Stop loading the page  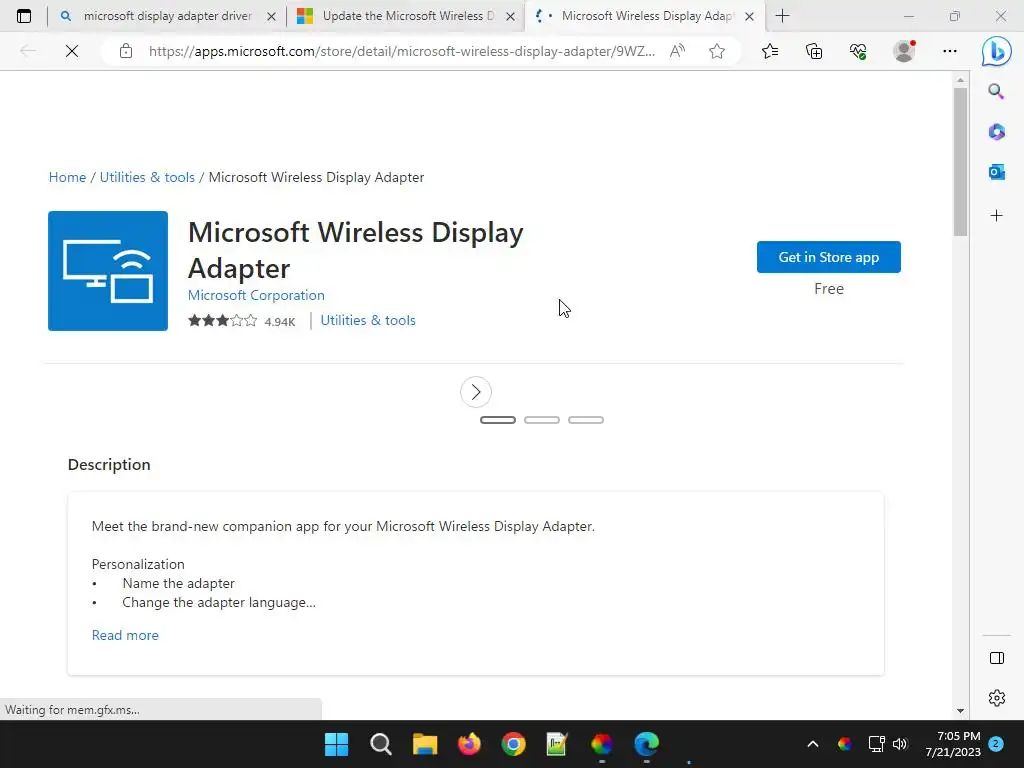click(x=72, y=51)
